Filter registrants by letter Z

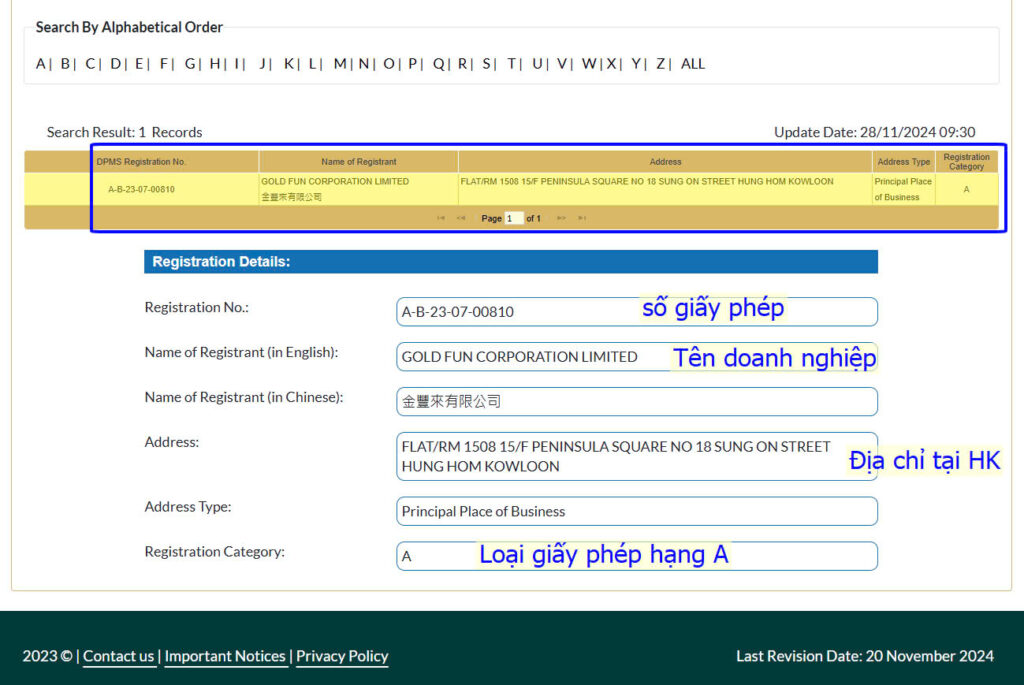point(661,64)
